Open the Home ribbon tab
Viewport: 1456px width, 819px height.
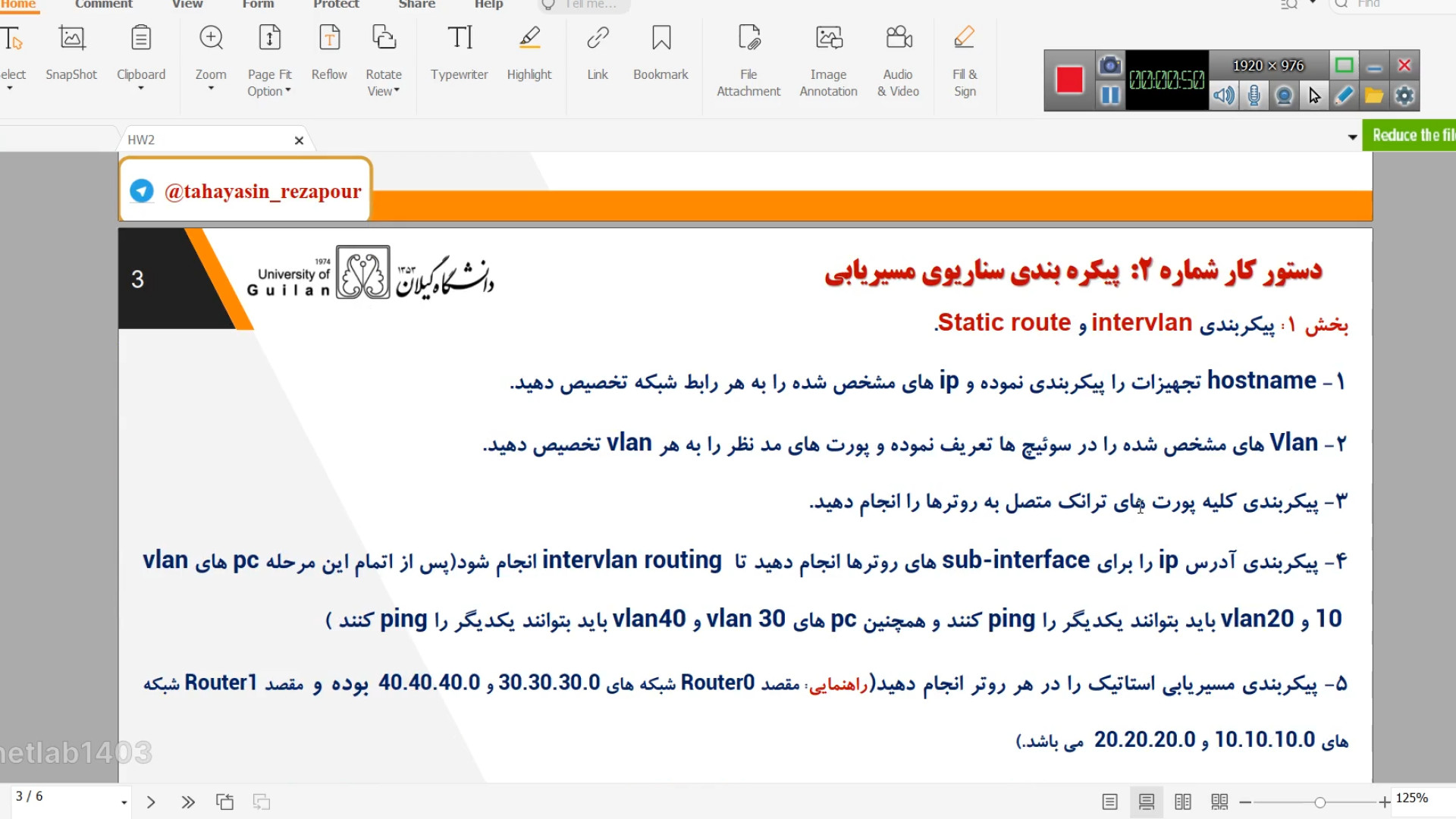(18, 5)
